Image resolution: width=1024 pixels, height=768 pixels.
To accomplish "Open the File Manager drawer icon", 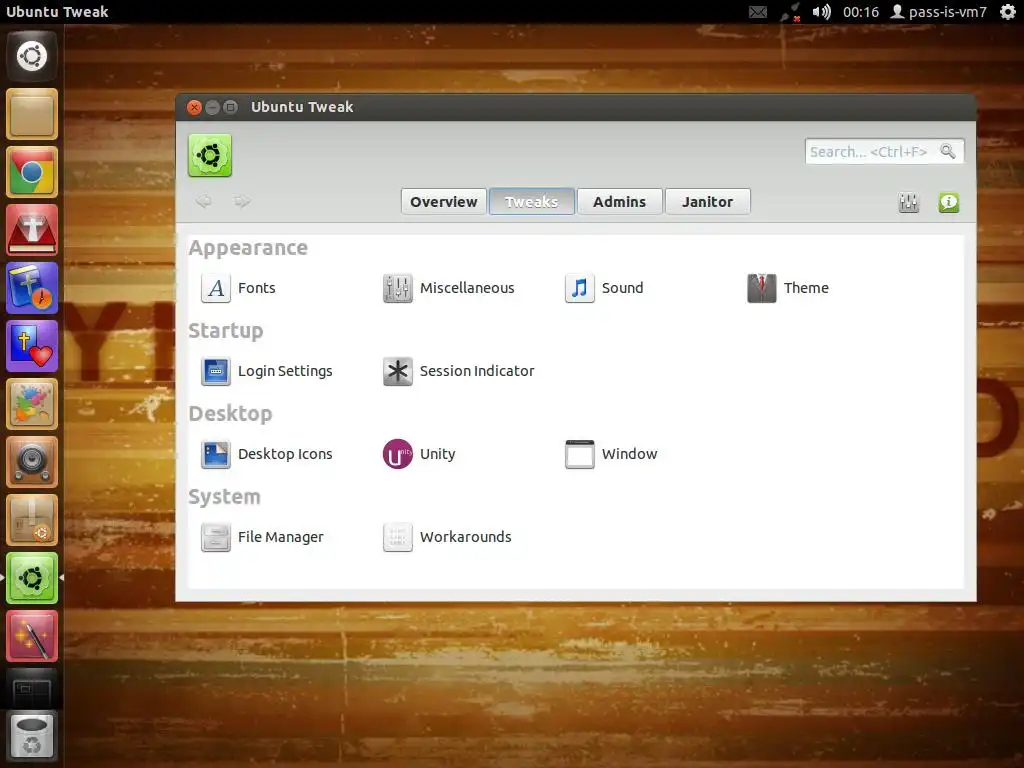I will [216, 537].
